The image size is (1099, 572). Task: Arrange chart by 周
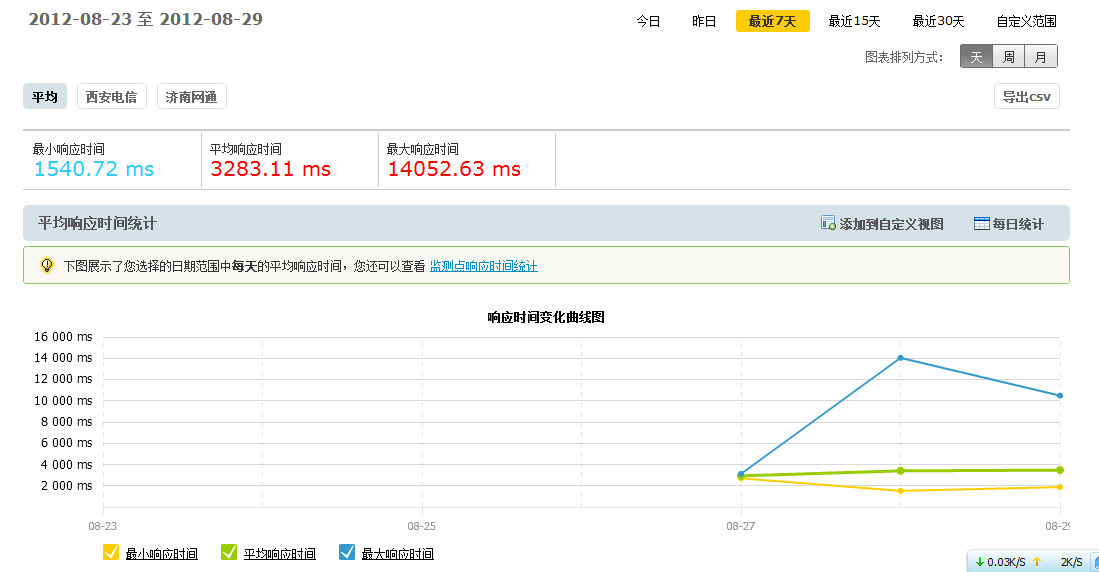coord(1009,57)
